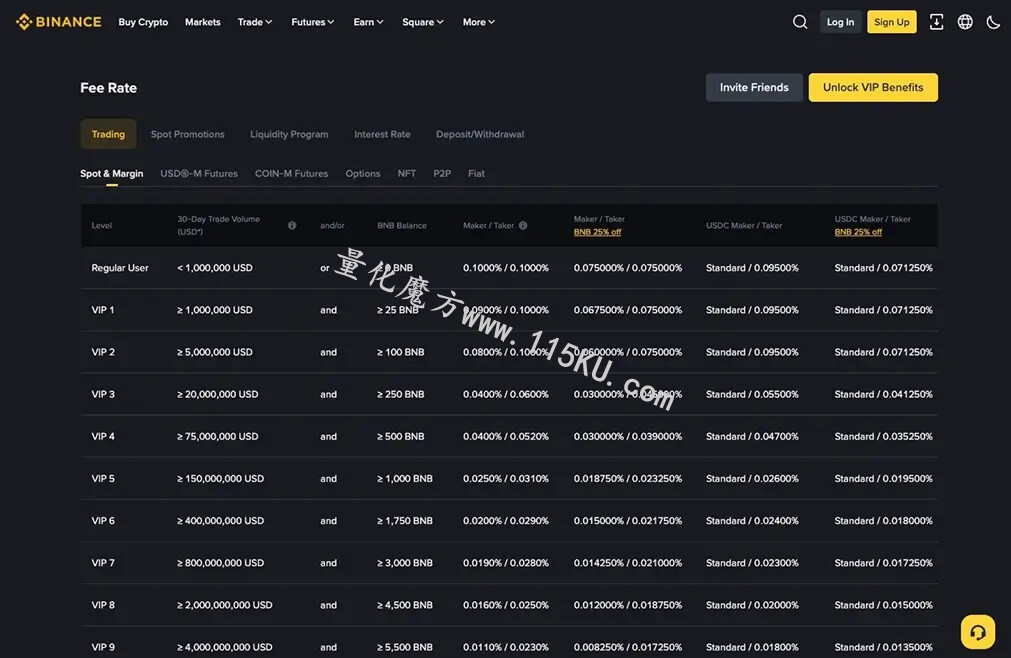Image resolution: width=1011 pixels, height=658 pixels.
Task: Click the VIP 4 level cell
Action: (x=103, y=436)
